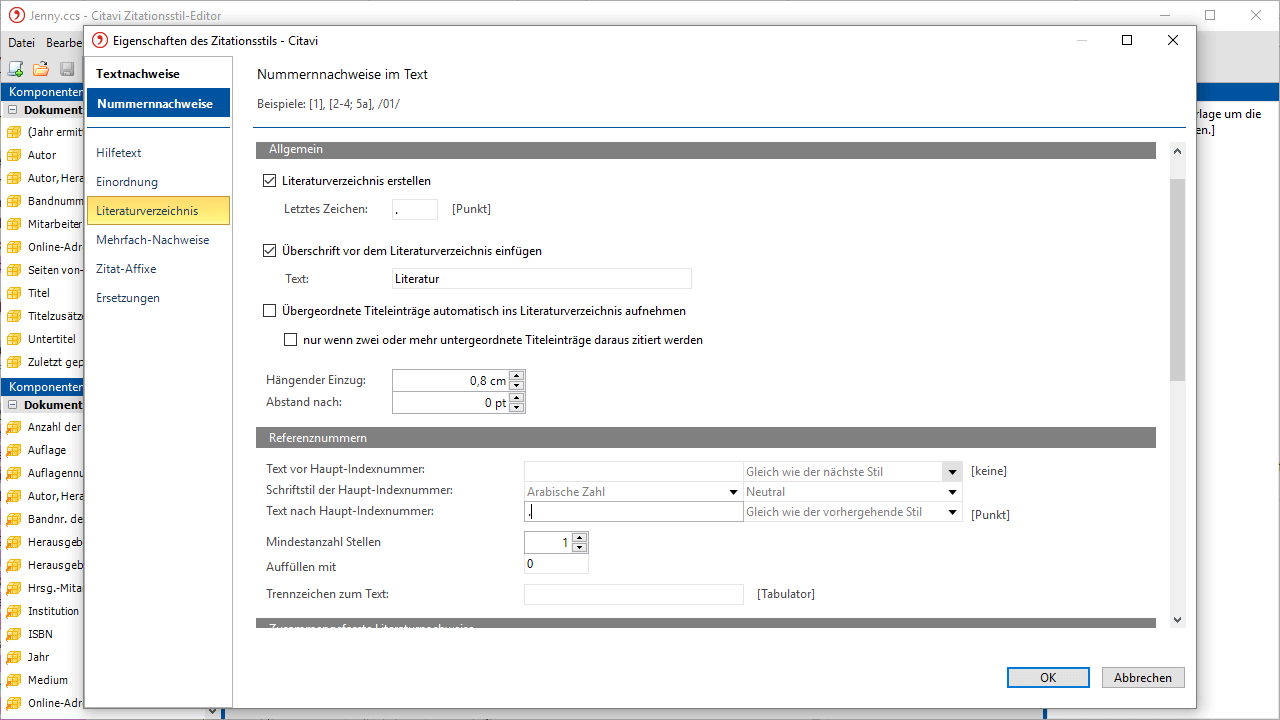The width and height of the screenshot is (1280, 720).
Task: Click the Autor component icon in list
Action: coord(14,155)
